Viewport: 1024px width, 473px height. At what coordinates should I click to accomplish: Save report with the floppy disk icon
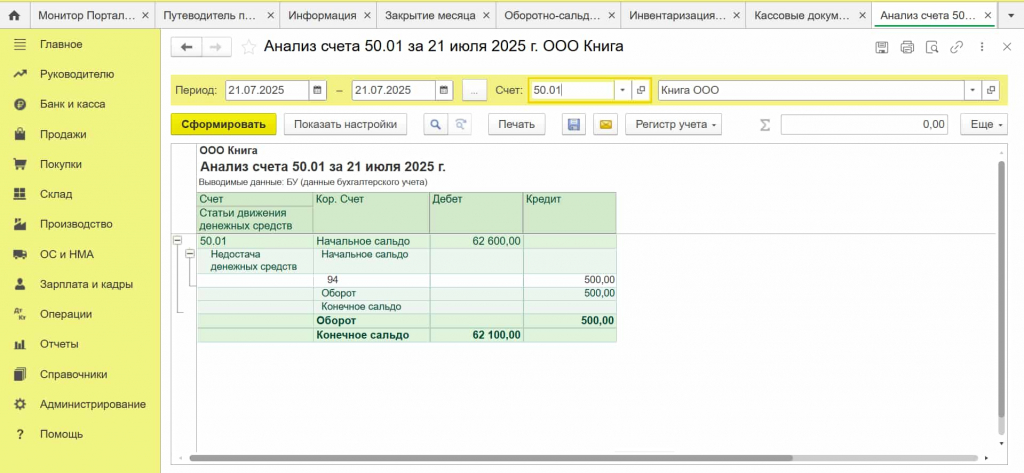[x=574, y=124]
